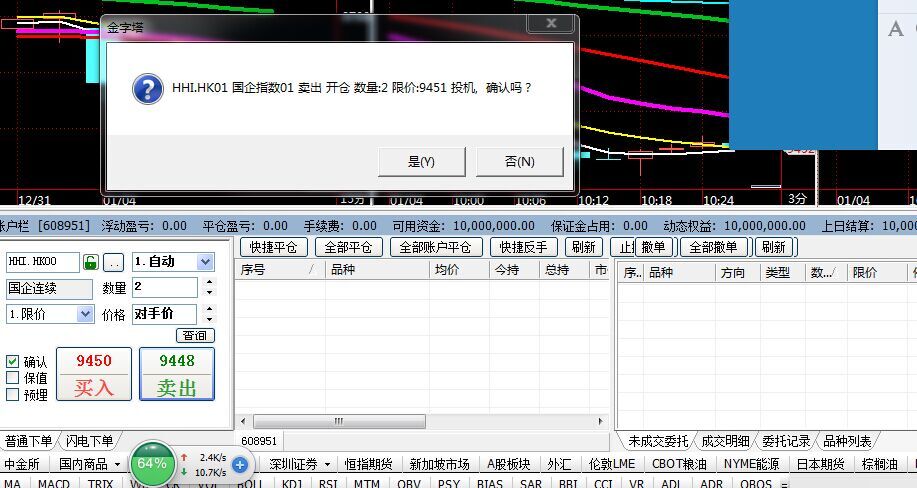Screen dimensions: 917x488
Task: Open the 成交明细 tab
Action: click(x=724, y=440)
